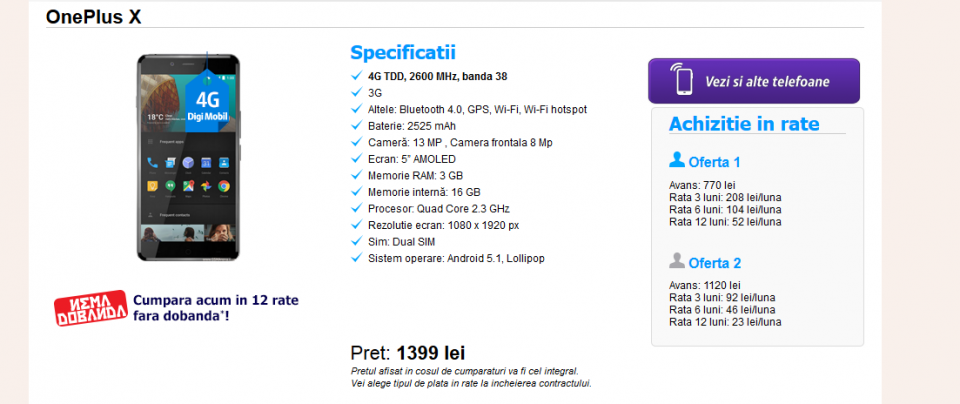Click the red "Nema Dobanda" stamp icon
The image size is (960, 404).
pyautogui.click(x=90, y=307)
